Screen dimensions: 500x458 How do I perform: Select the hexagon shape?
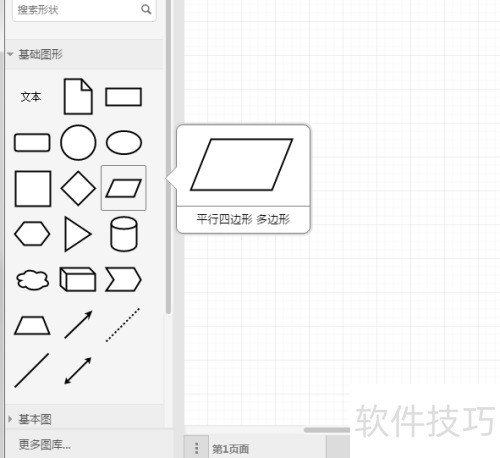tap(32, 234)
